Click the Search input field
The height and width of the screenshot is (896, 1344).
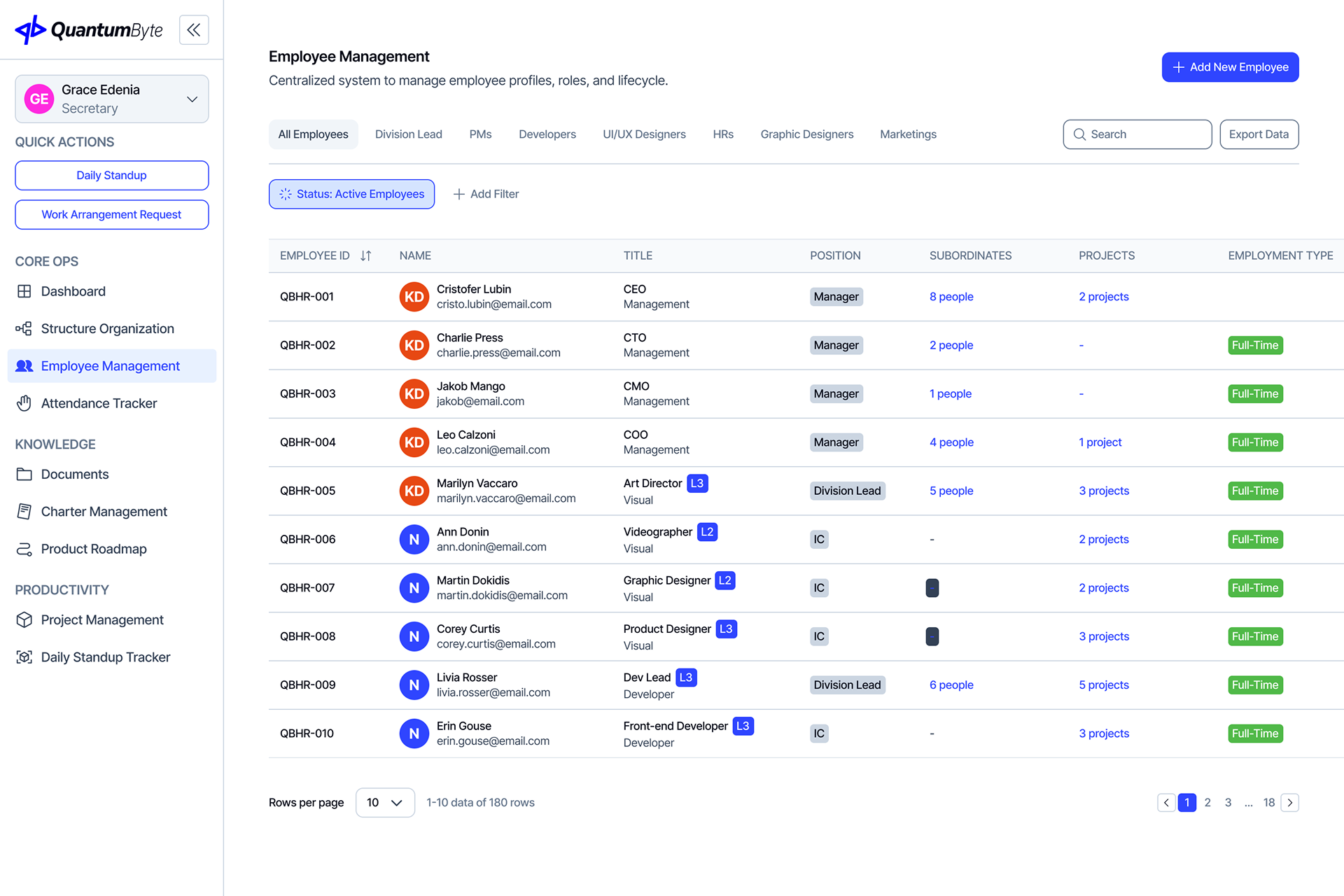point(1137,134)
